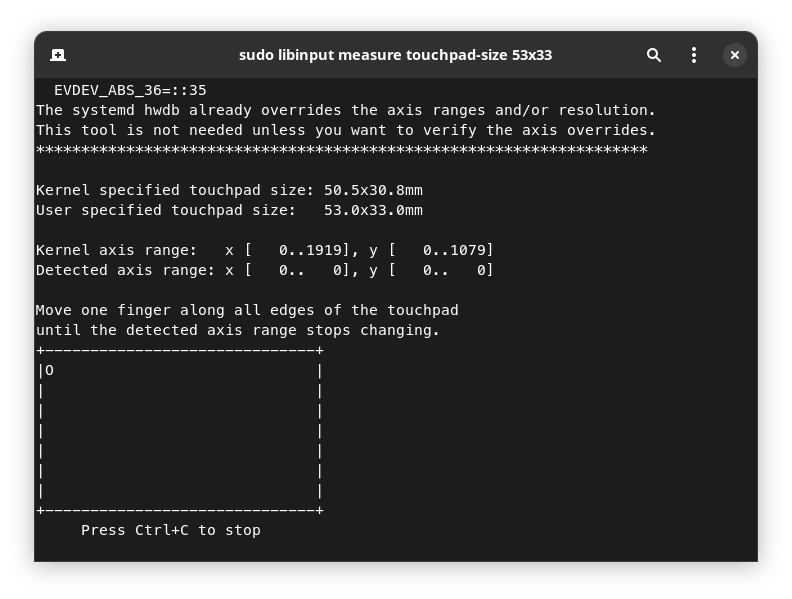
Task: Click the 'systemd hwdb already overrides' line
Action: pyautogui.click(x=345, y=110)
